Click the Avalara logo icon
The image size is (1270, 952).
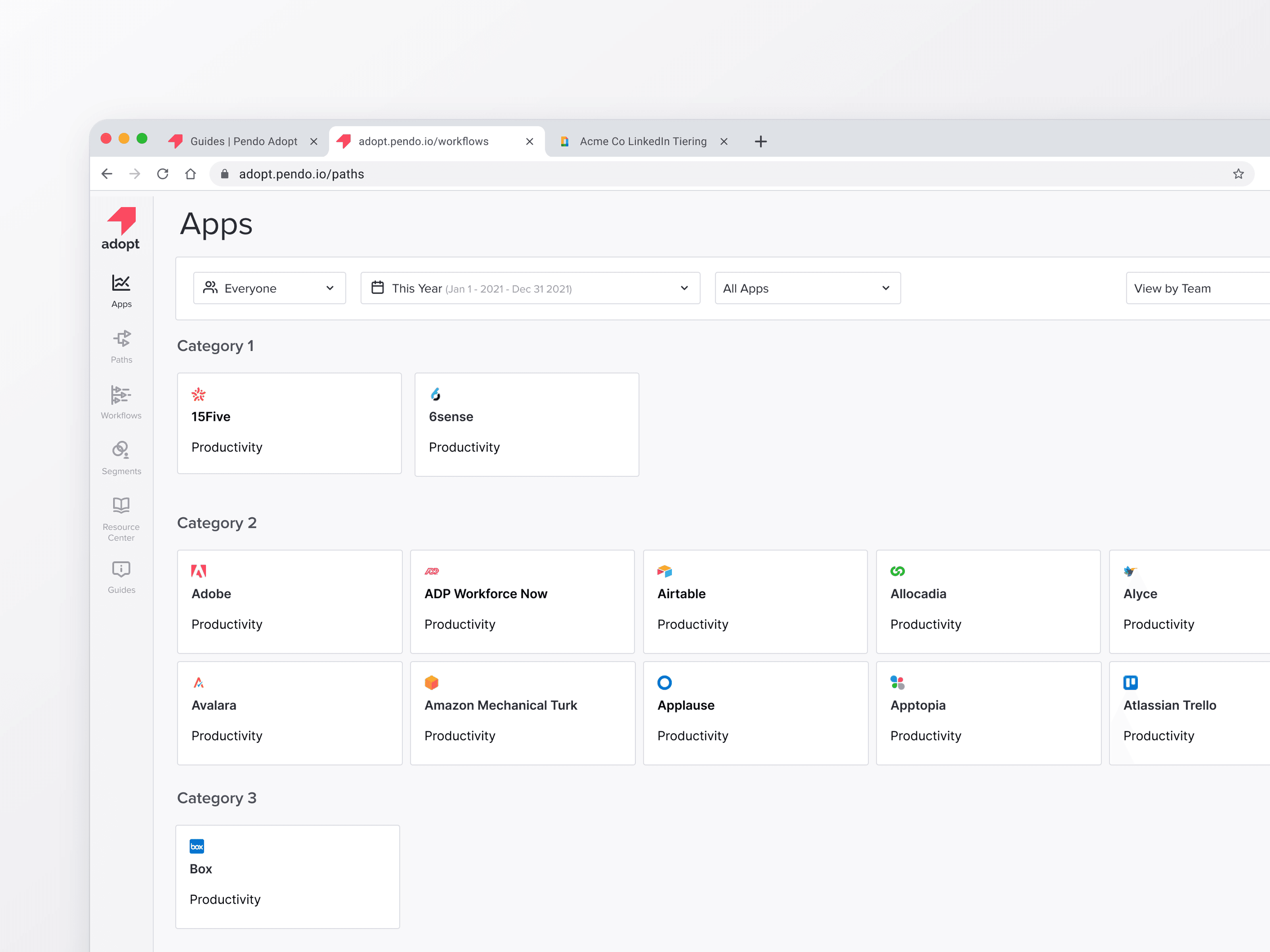coord(199,682)
